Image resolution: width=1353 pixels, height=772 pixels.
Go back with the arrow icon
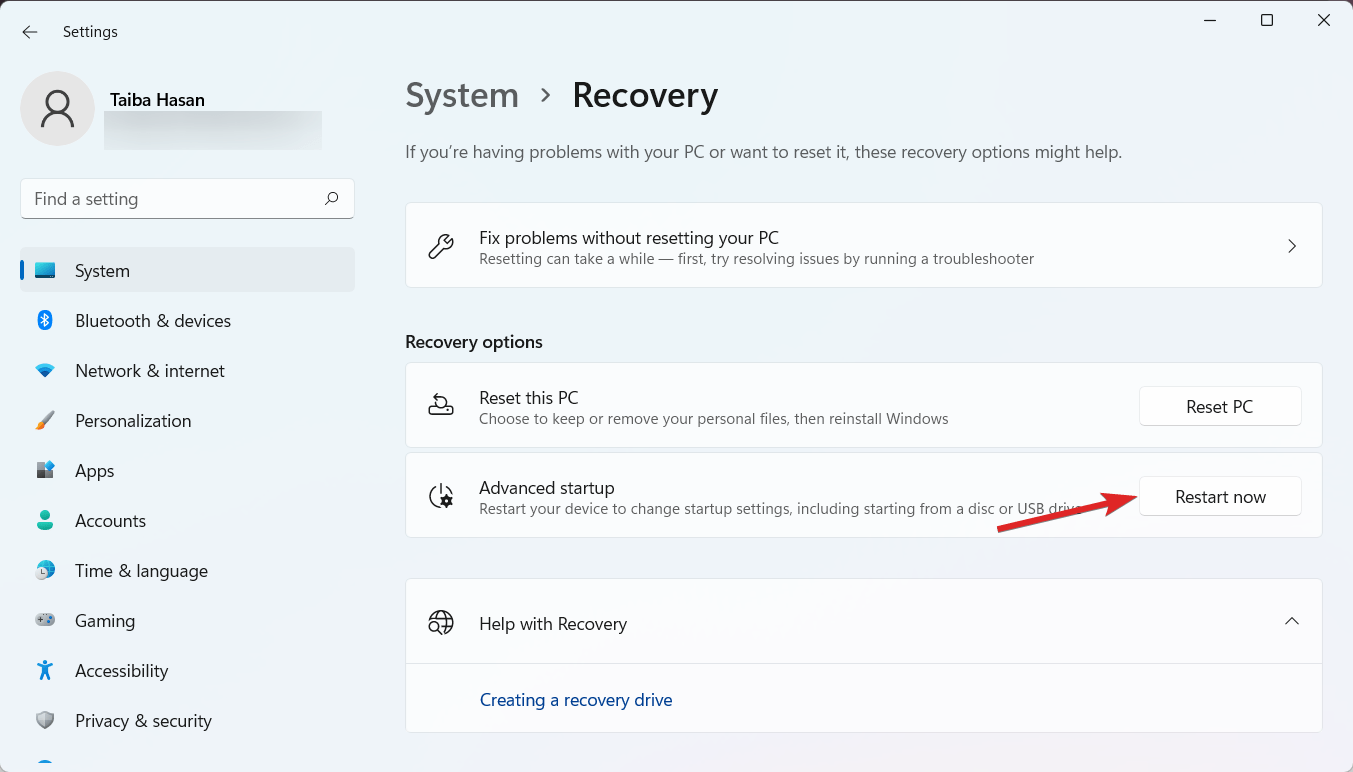[30, 32]
